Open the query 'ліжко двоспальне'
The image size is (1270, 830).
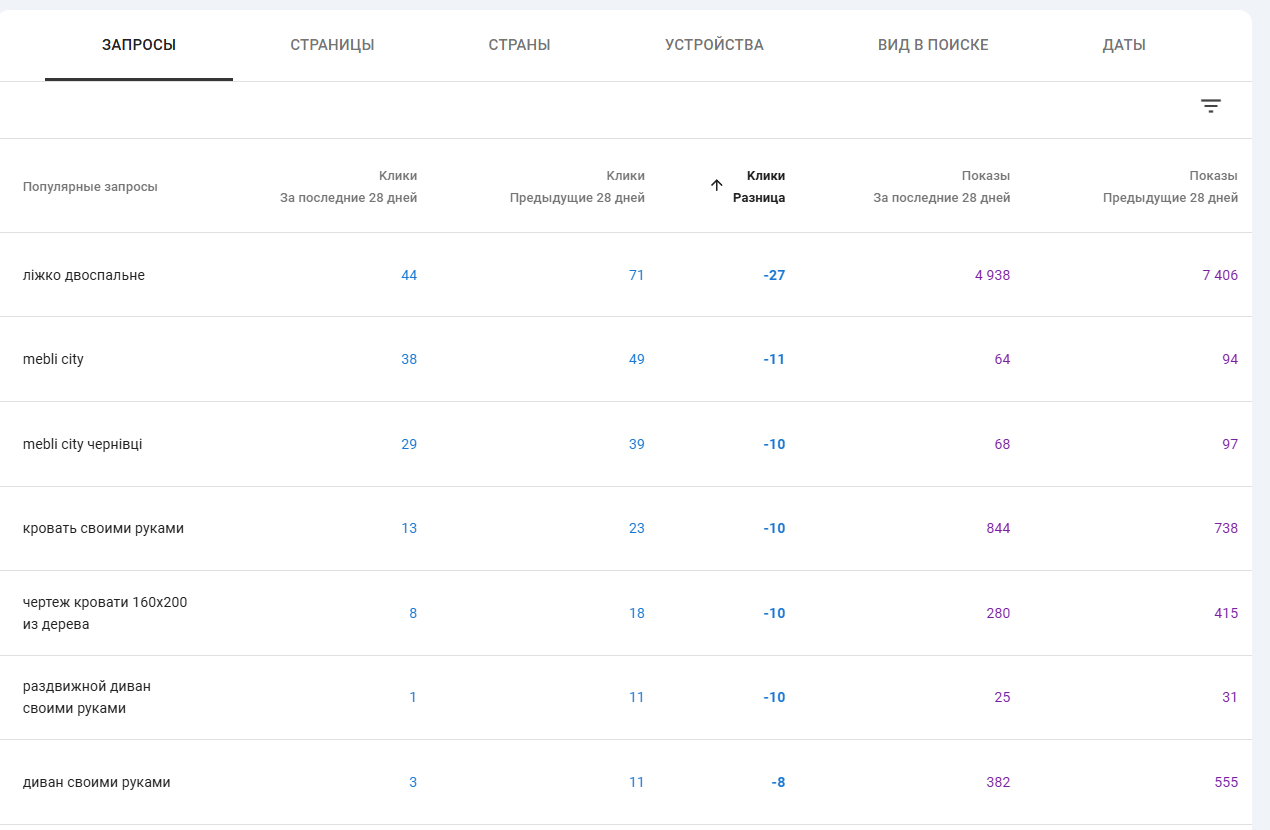click(84, 275)
